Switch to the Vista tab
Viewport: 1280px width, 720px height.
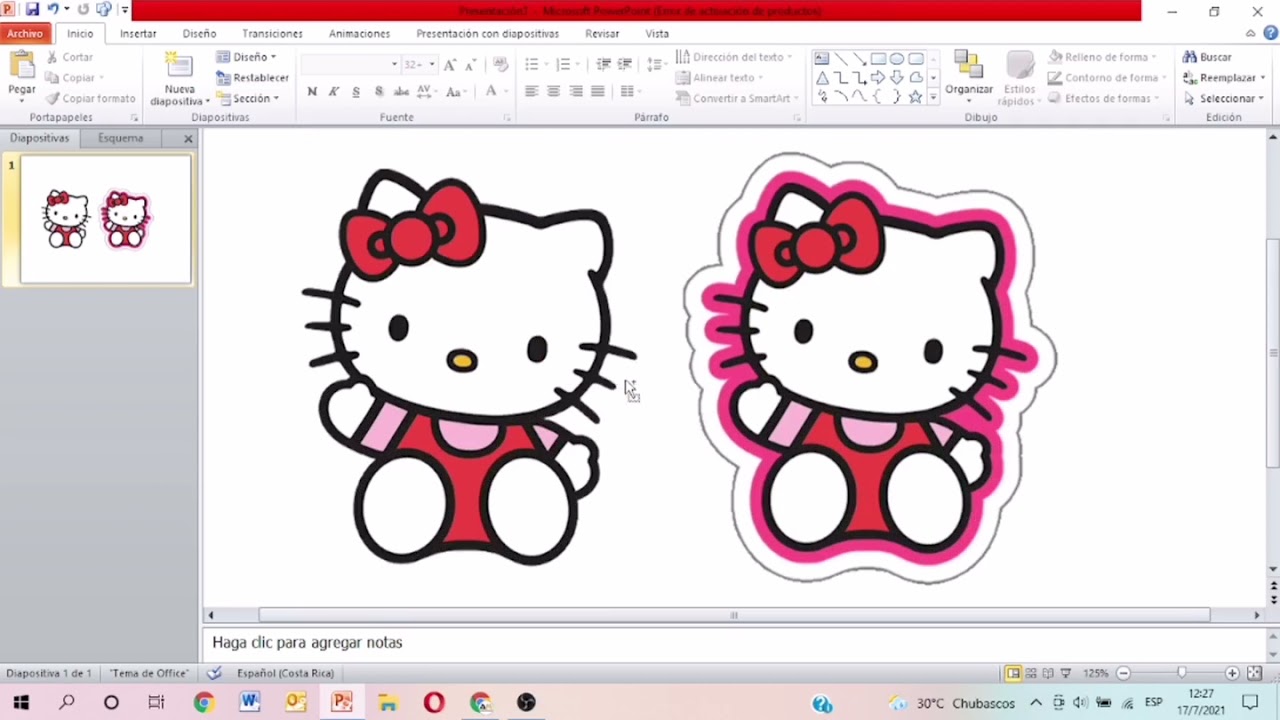pos(657,34)
